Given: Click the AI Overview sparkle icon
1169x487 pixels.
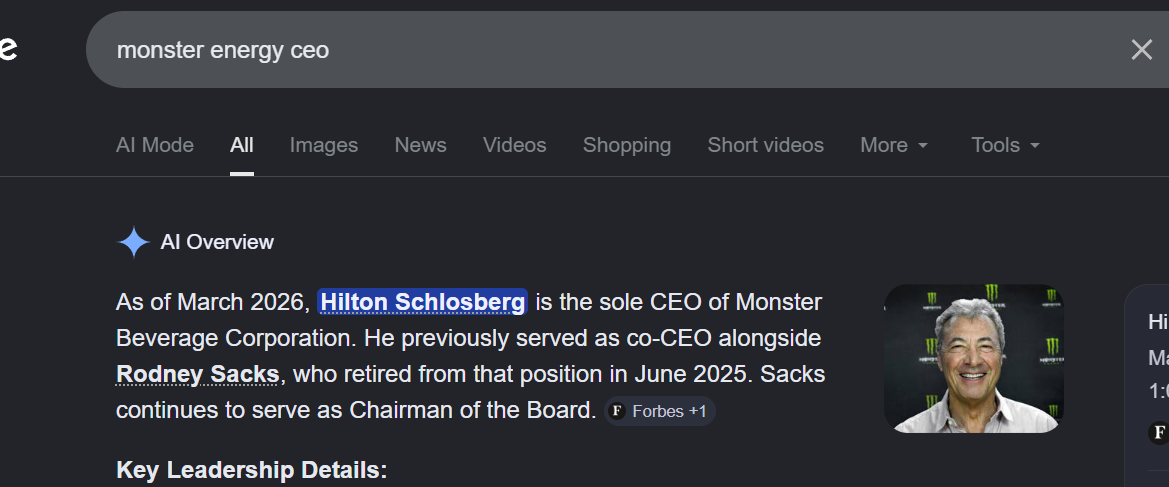Looking at the screenshot, I should pyautogui.click(x=133, y=242).
